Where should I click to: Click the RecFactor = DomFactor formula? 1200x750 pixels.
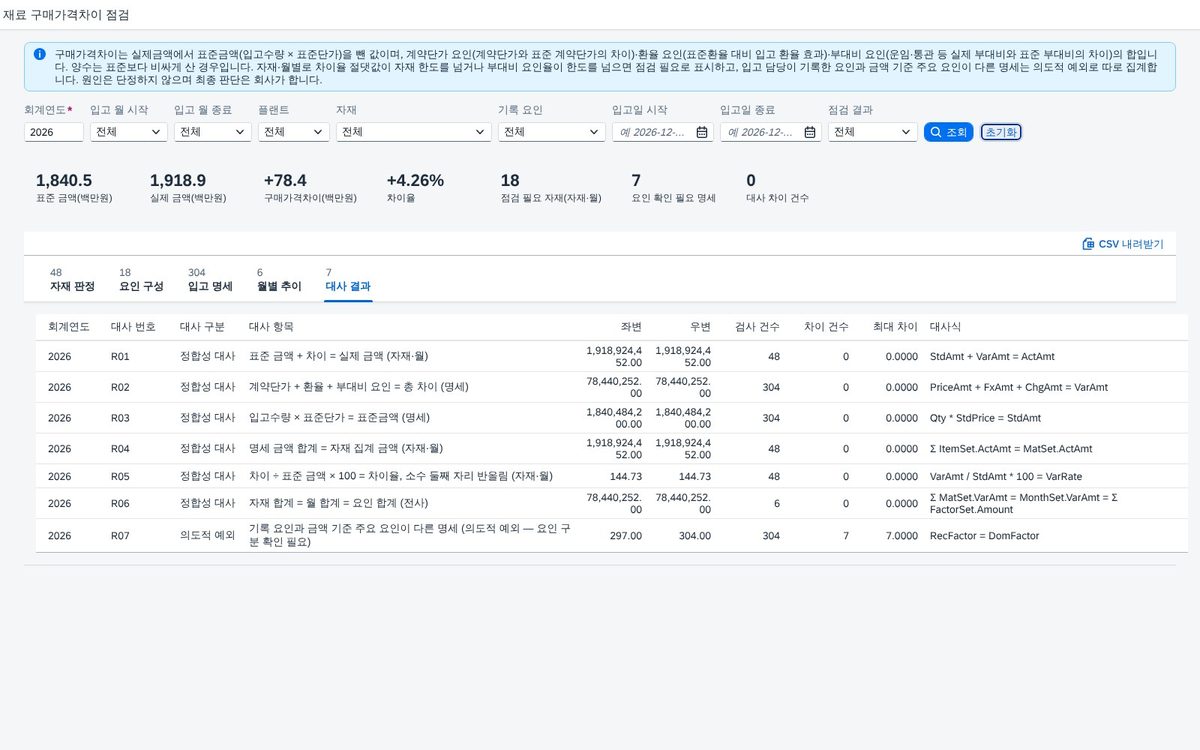pos(984,536)
